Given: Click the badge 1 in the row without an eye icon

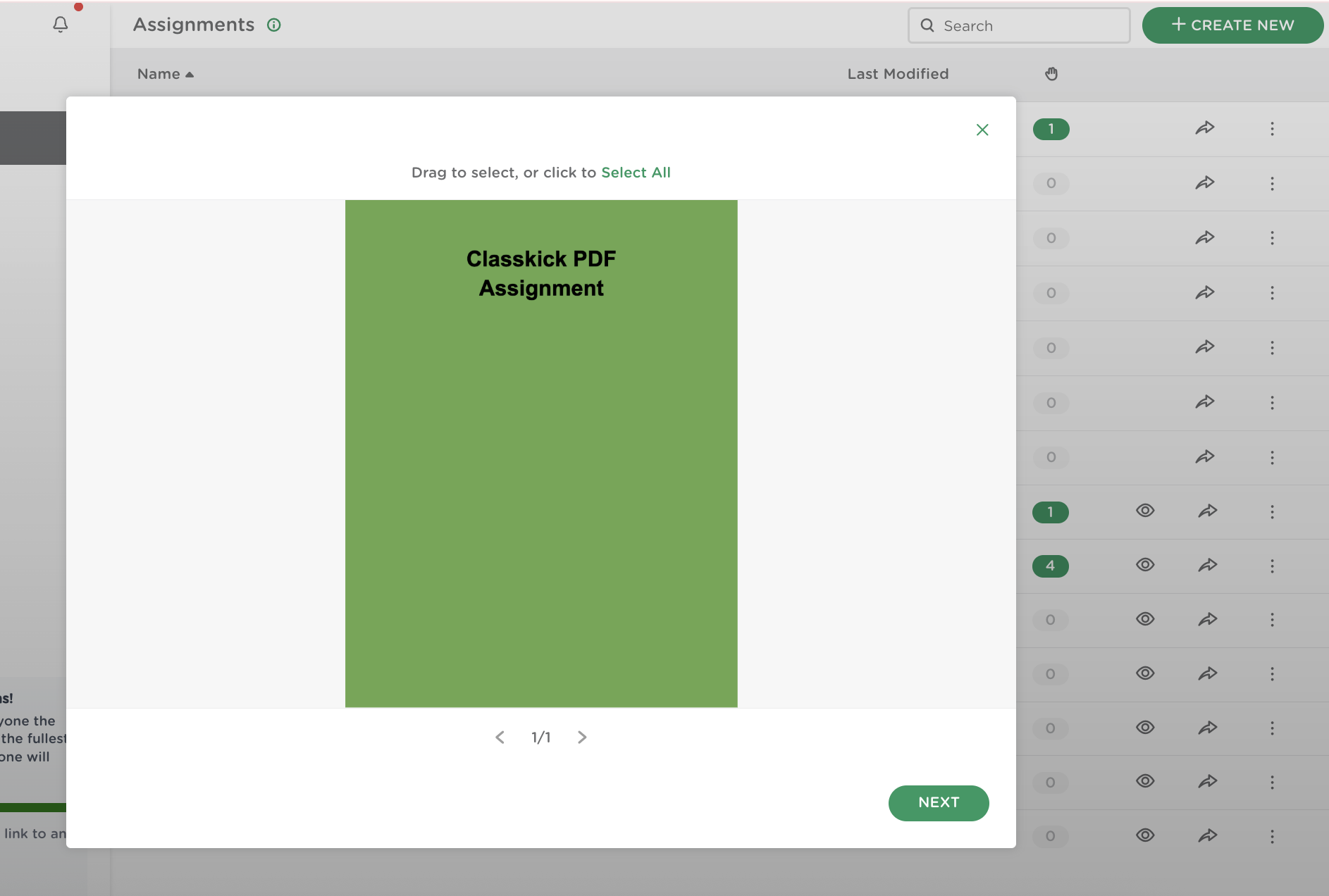Looking at the screenshot, I should (1051, 129).
